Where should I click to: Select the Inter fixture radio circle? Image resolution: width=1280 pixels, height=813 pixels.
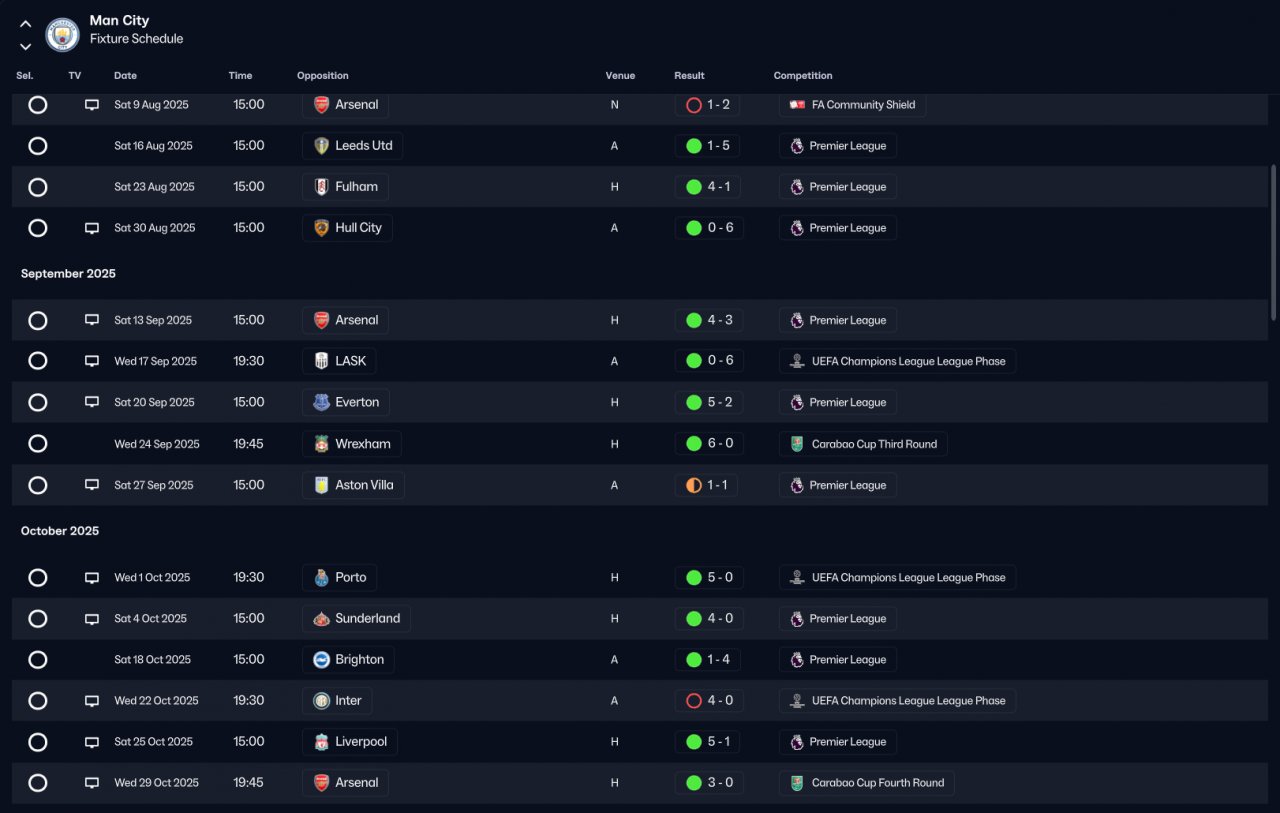tap(38, 701)
